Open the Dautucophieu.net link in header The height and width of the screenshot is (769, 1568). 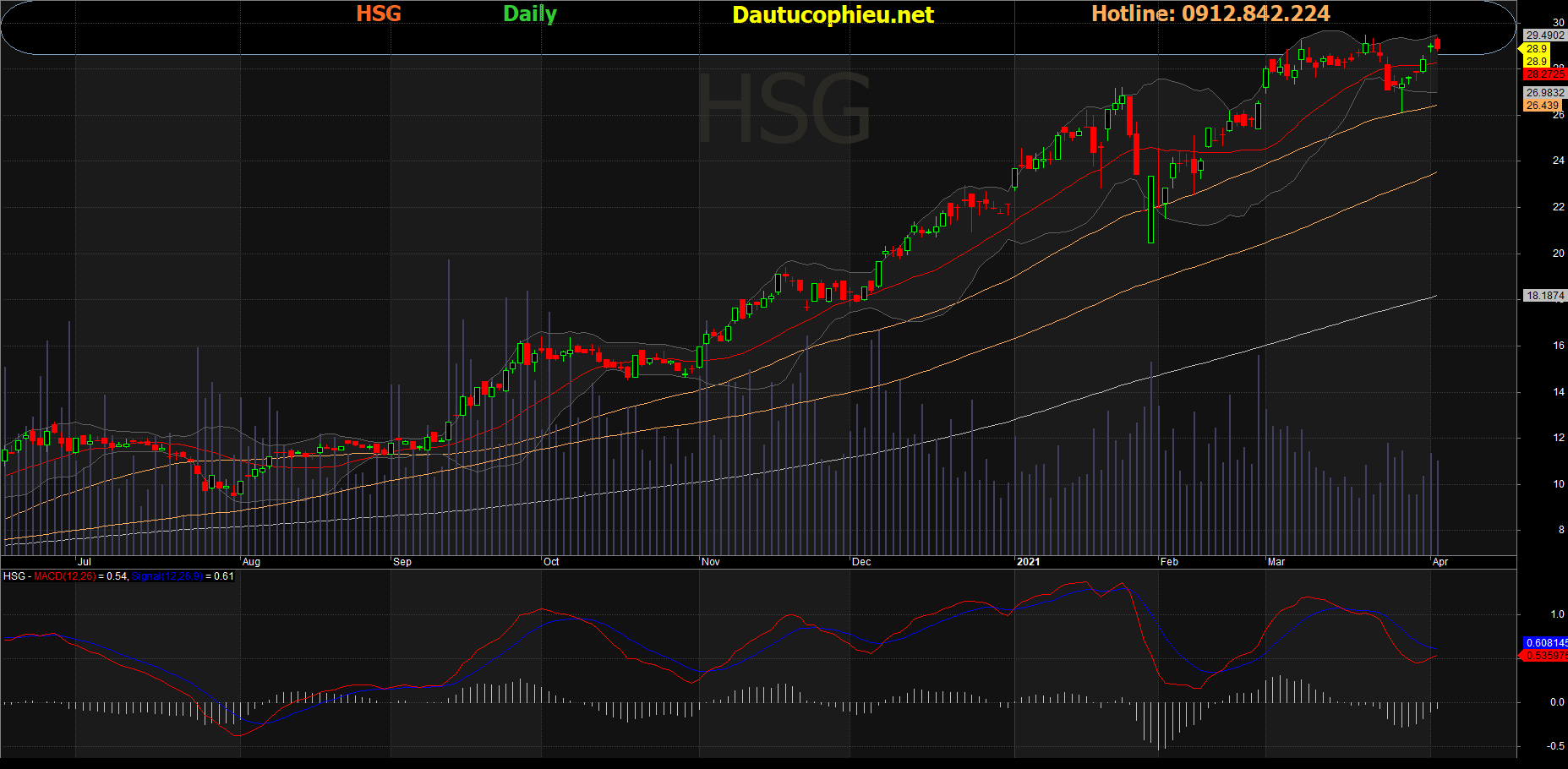click(x=833, y=14)
